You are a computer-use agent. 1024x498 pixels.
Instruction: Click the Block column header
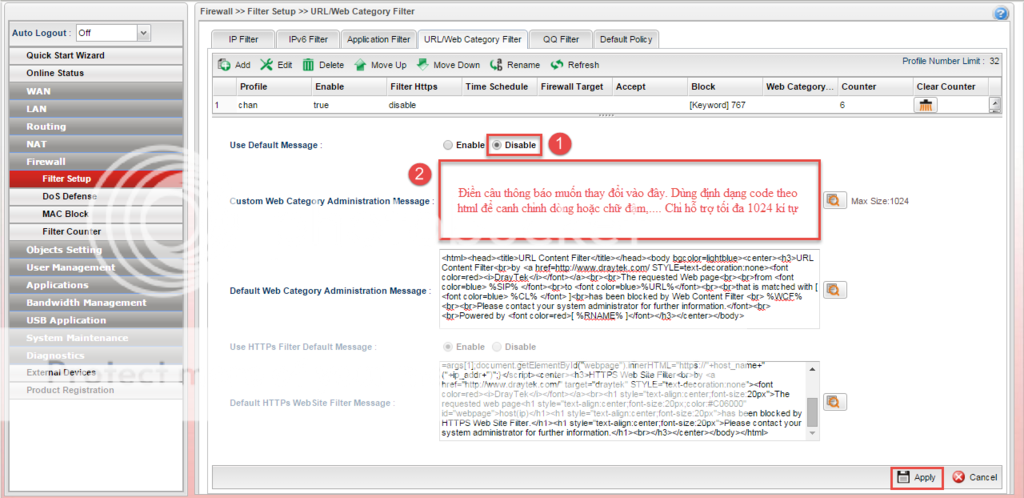click(x=724, y=86)
